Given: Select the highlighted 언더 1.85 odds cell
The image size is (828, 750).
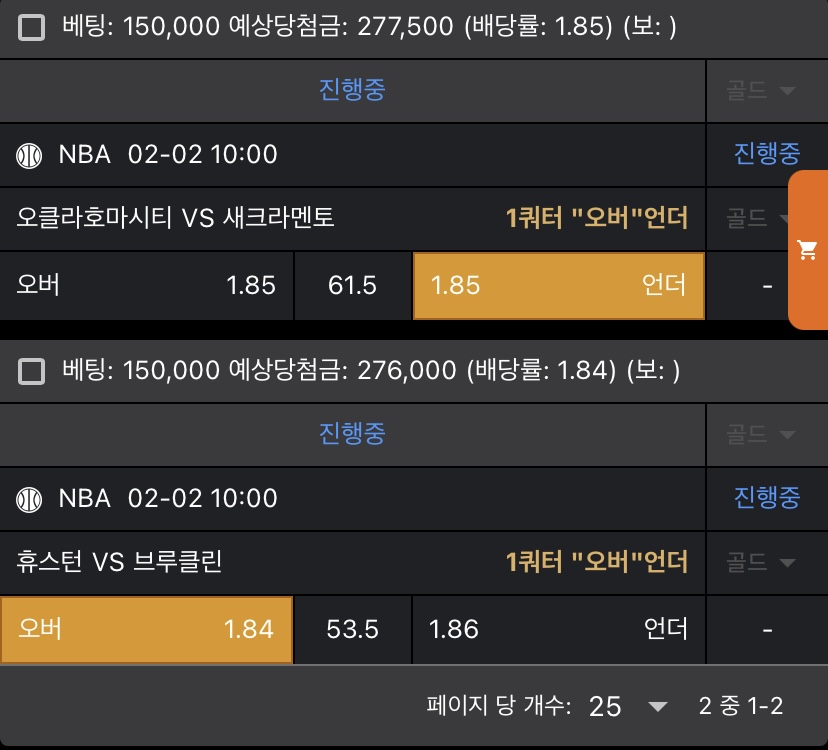Looking at the screenshot, I should pyautogui.click(x=558, y=286).
